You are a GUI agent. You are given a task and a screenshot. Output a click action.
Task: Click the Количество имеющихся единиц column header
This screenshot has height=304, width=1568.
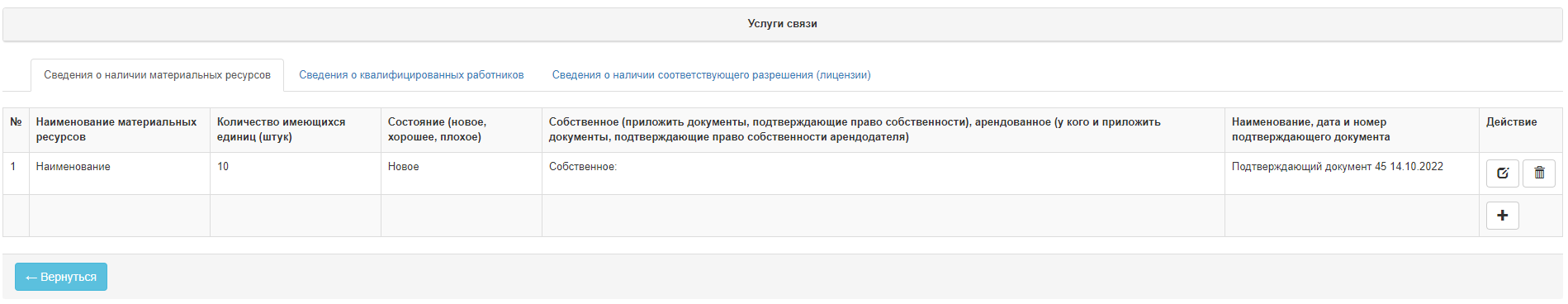coord(296,130)
